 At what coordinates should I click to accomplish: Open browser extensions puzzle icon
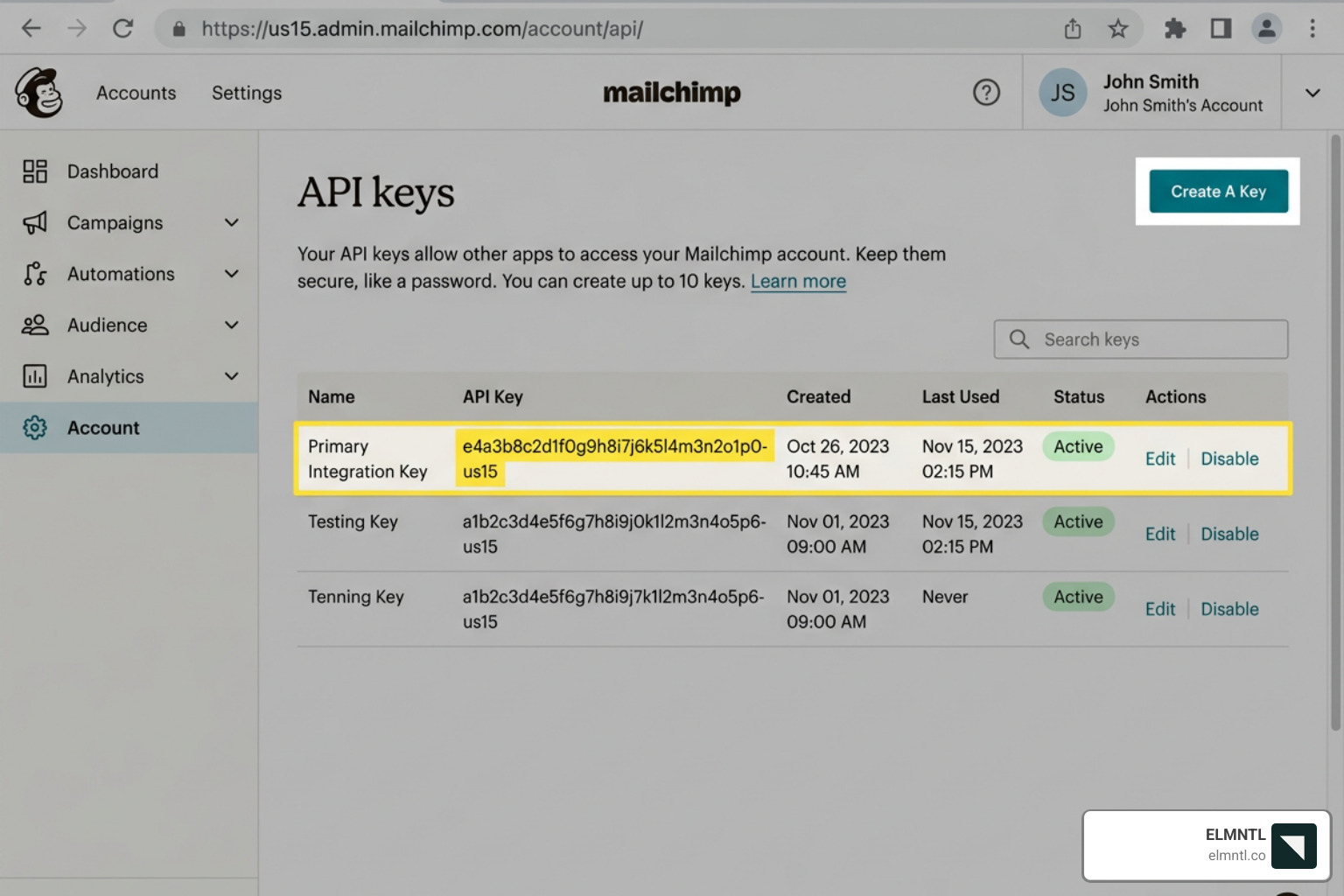[1175, 29]
